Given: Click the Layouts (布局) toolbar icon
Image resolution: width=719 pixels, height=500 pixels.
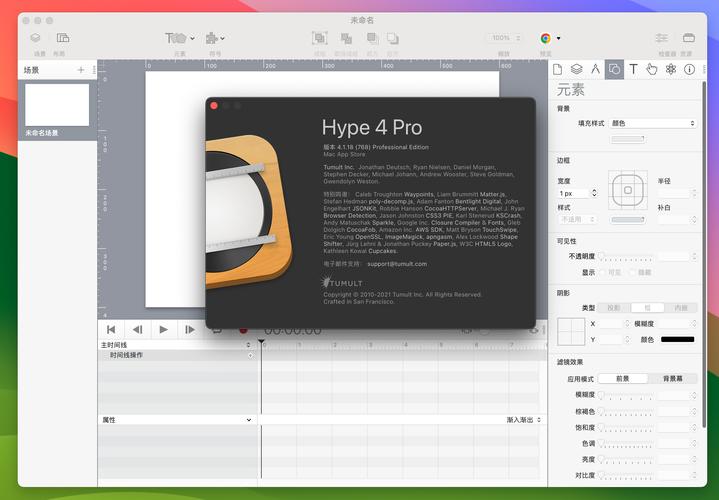Looking at the screenshot, I should 62,38.
